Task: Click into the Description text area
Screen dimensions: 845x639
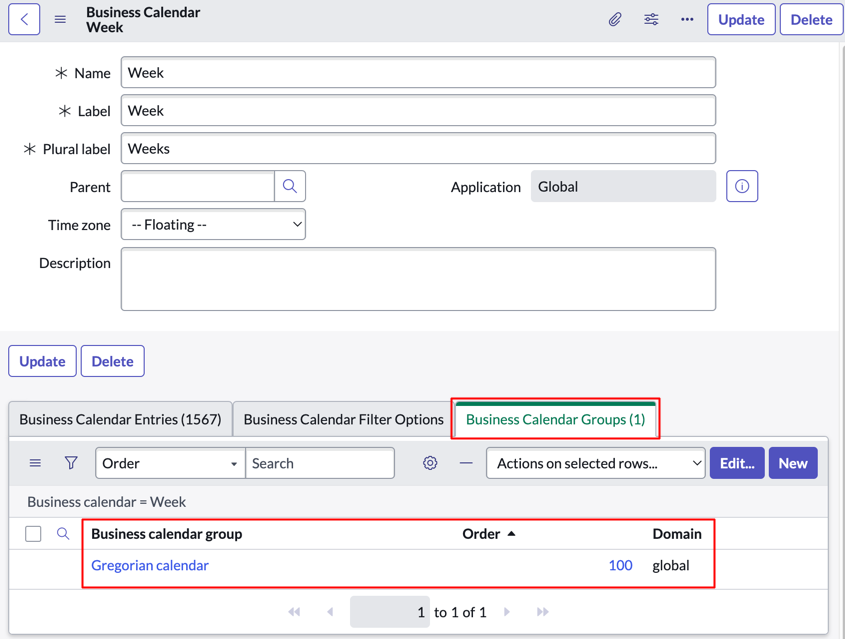Action: click(418, 279)
